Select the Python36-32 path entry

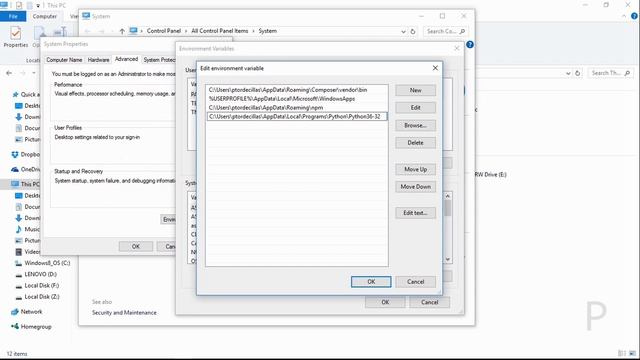pos(297,117)
